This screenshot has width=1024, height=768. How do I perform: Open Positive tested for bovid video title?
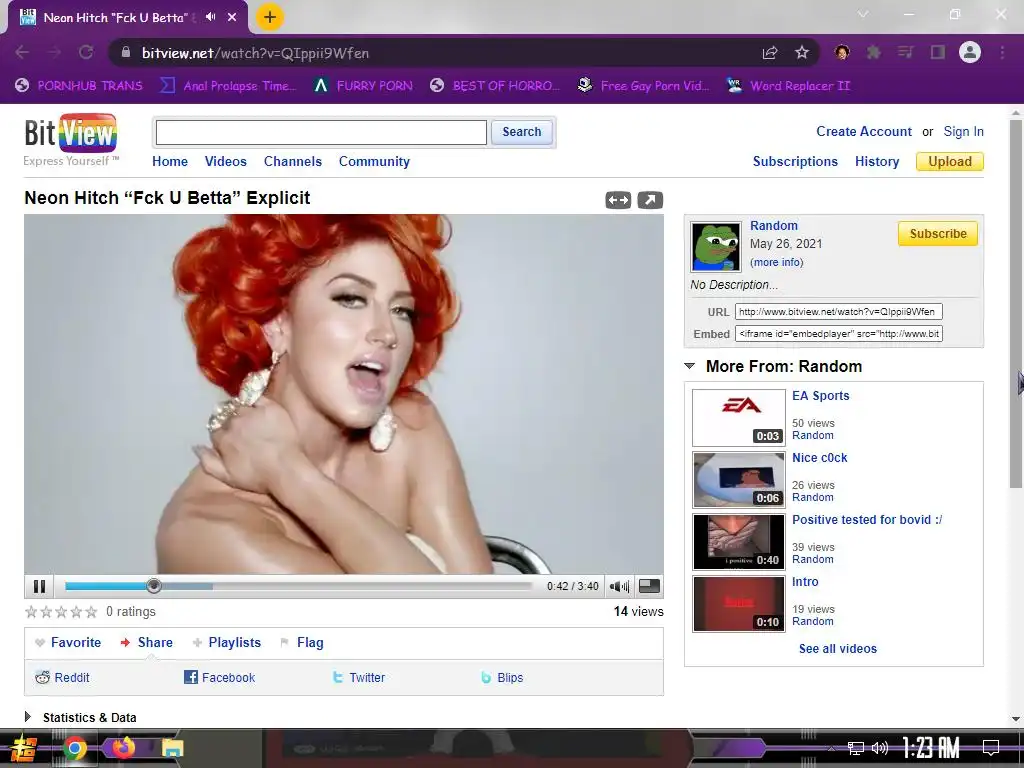[867, 520]
